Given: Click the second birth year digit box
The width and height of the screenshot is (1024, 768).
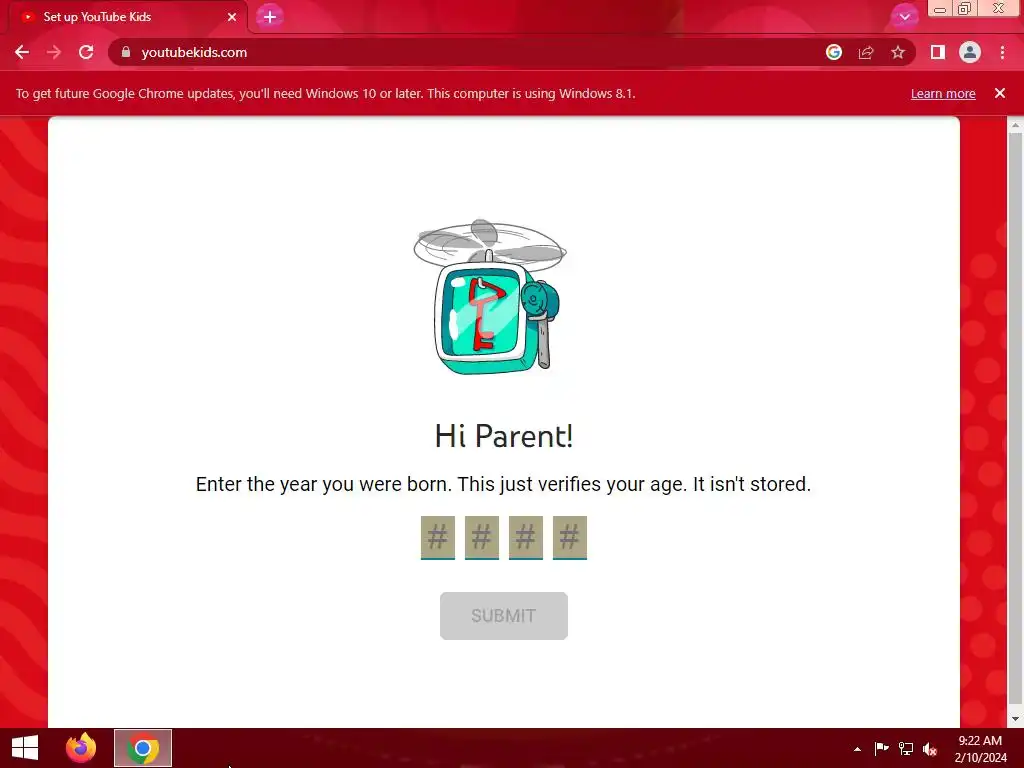Looking at the screenshot, I should (482, 537).
